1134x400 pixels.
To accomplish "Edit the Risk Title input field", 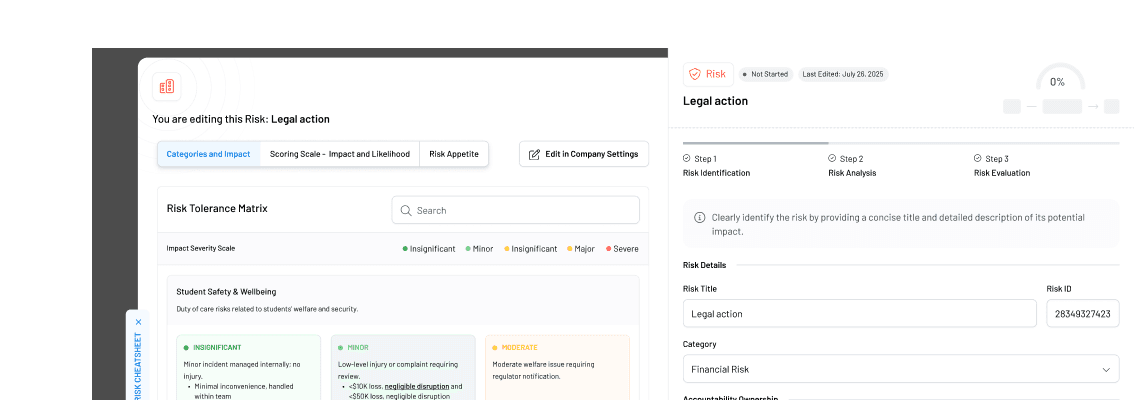I will [x=859, y=314].
